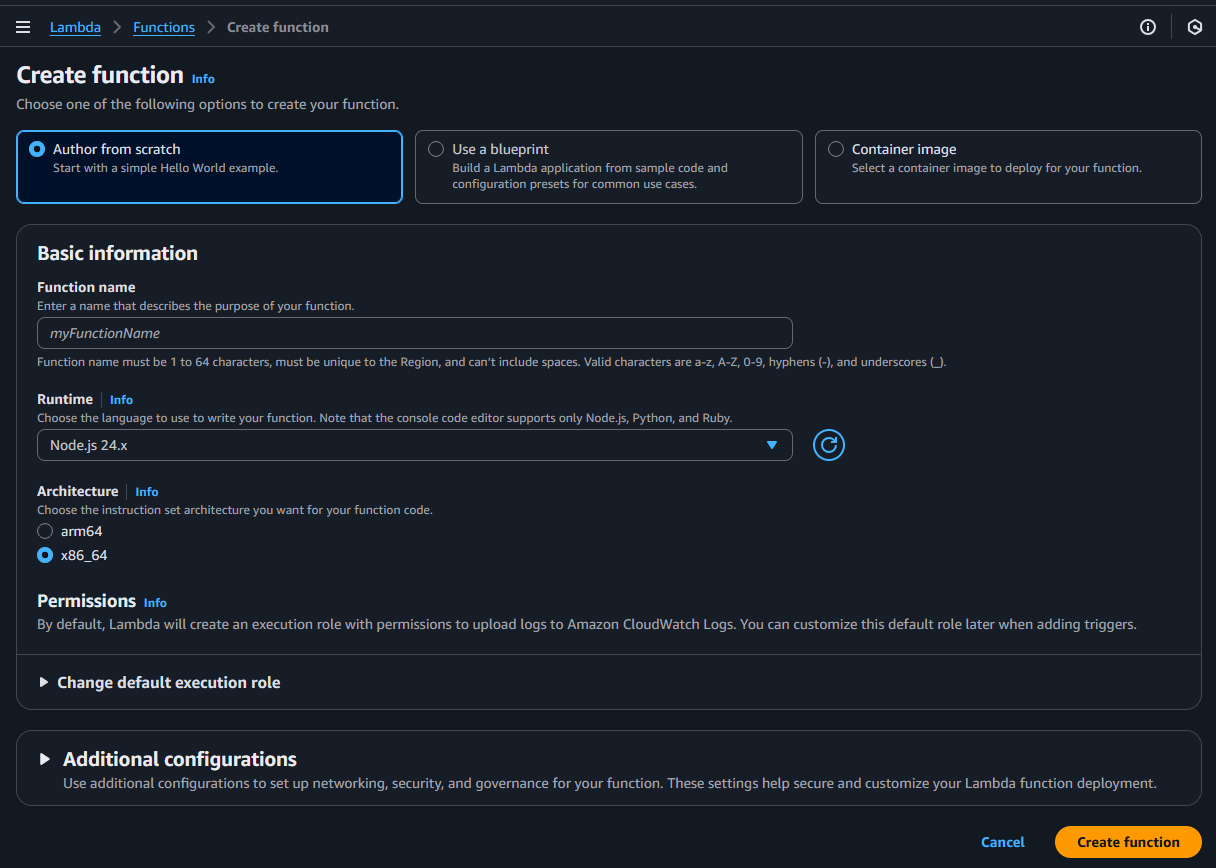Open Info link next to Permissions
This screenshot has width=1216, height=868.
tap(155, 603)
